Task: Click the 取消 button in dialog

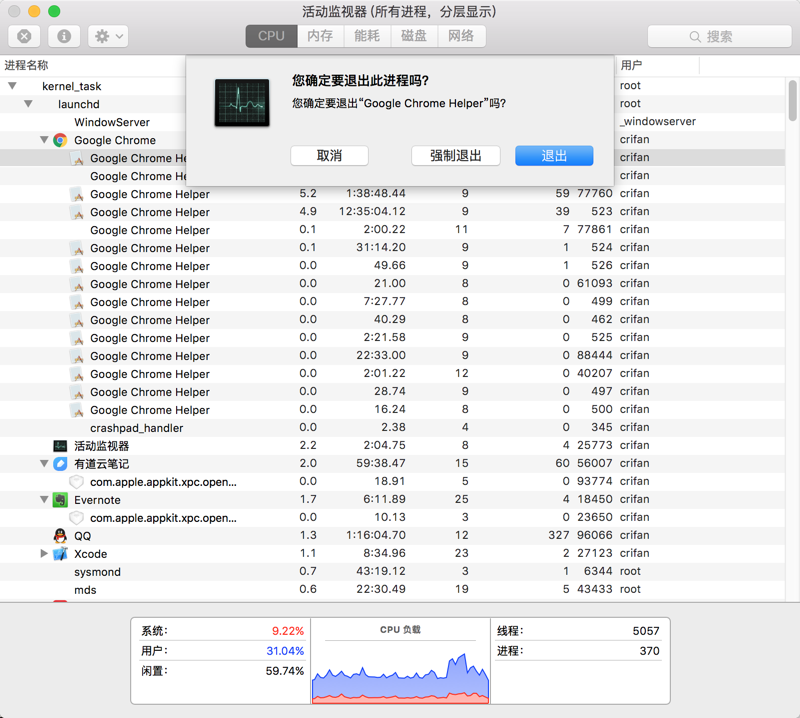Action: pyautogui.click(x=330, y=156)
